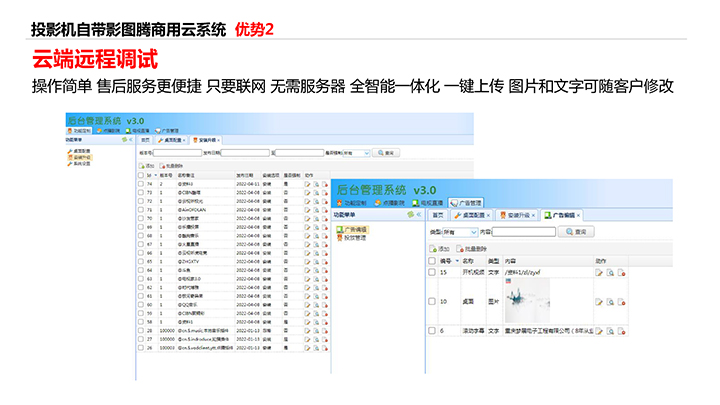This screenshot has width=720, height=405.
Task: Switch to the 首页 tab in the right window
Action: pos(437,215)
